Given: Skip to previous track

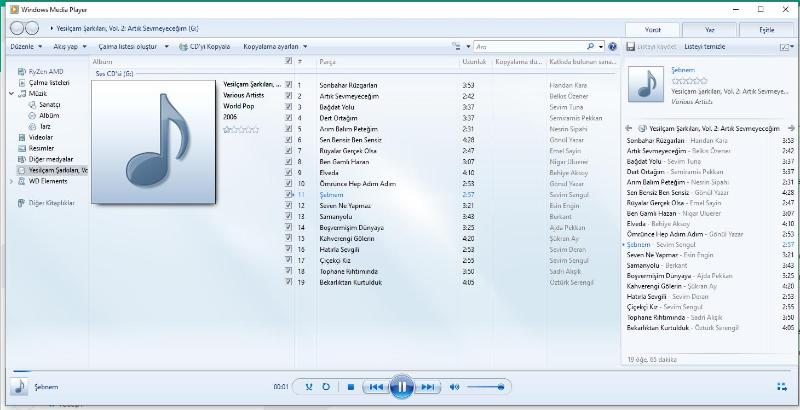Looking at the screenshot, I should click(x=376, y=387).
